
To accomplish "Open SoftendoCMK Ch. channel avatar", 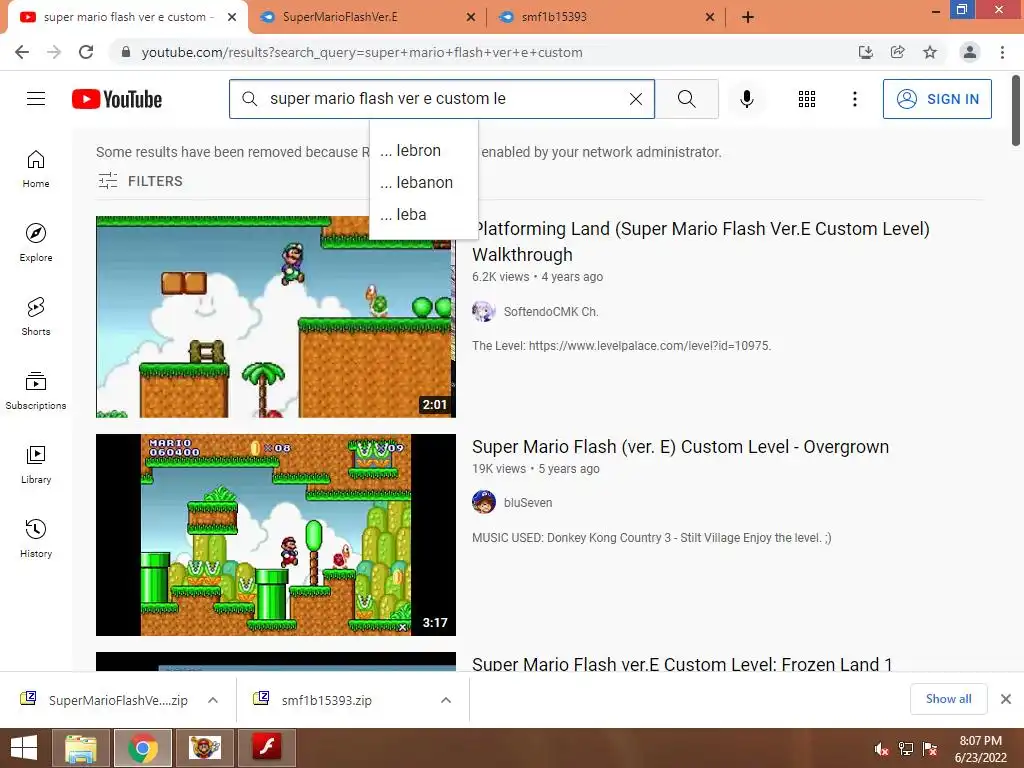I will (x=484, y=312).
